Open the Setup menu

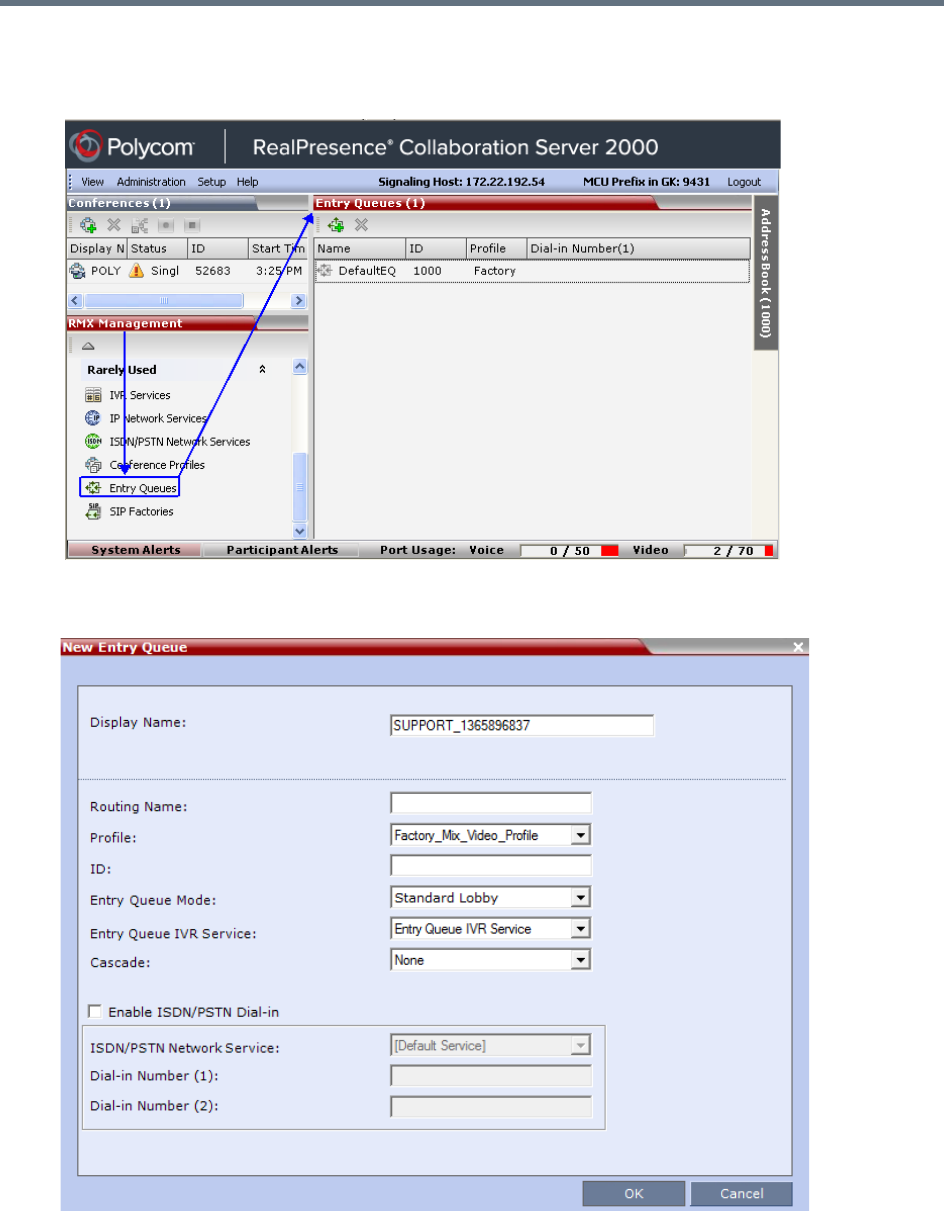tap(211, 182)
